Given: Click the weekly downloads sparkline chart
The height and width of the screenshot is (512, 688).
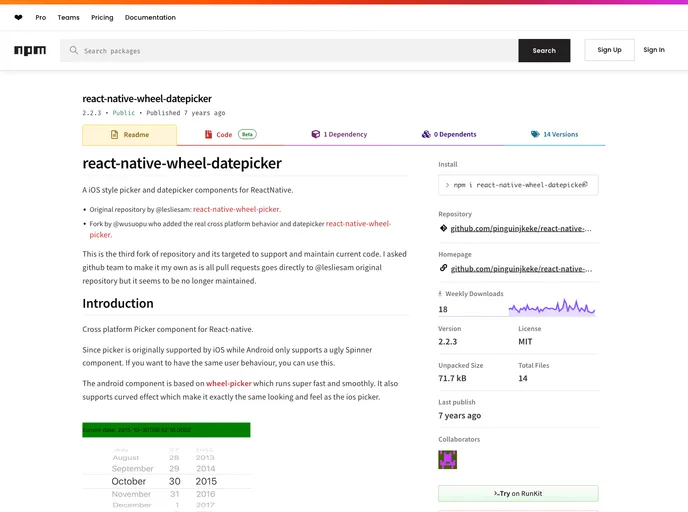Looking at the screenshot, I should coord(552,307).
